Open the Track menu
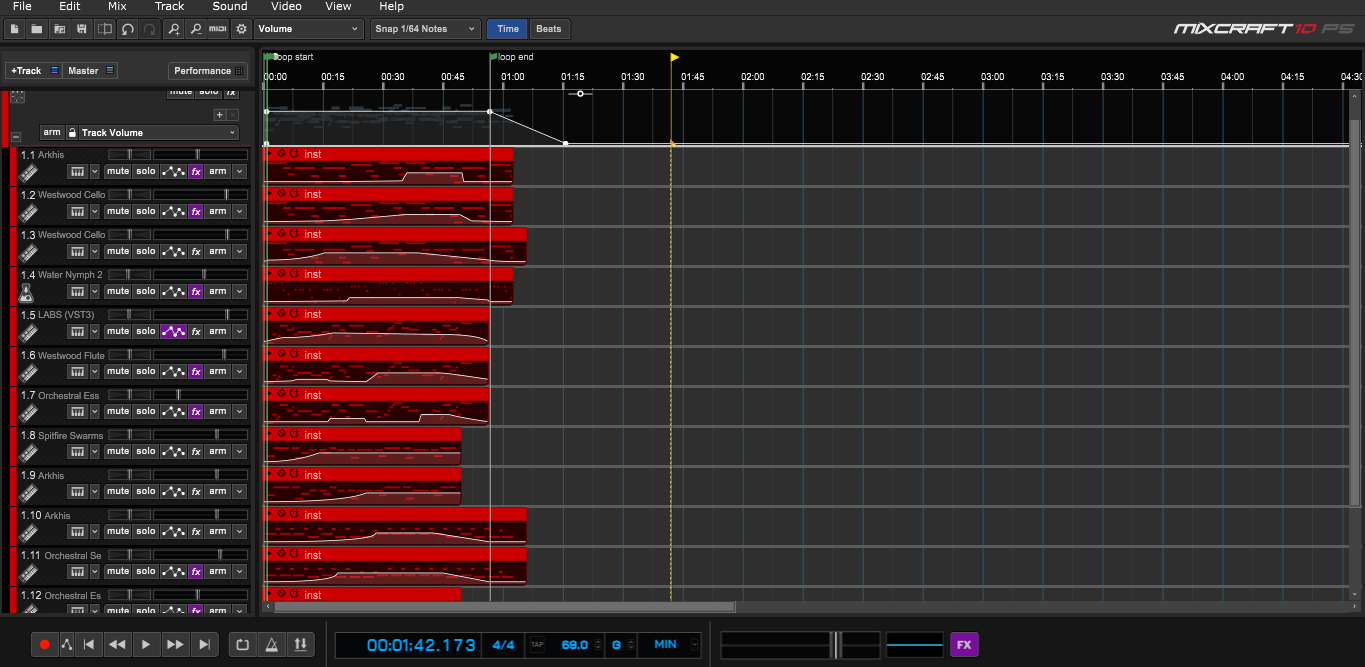 (170, 6)
